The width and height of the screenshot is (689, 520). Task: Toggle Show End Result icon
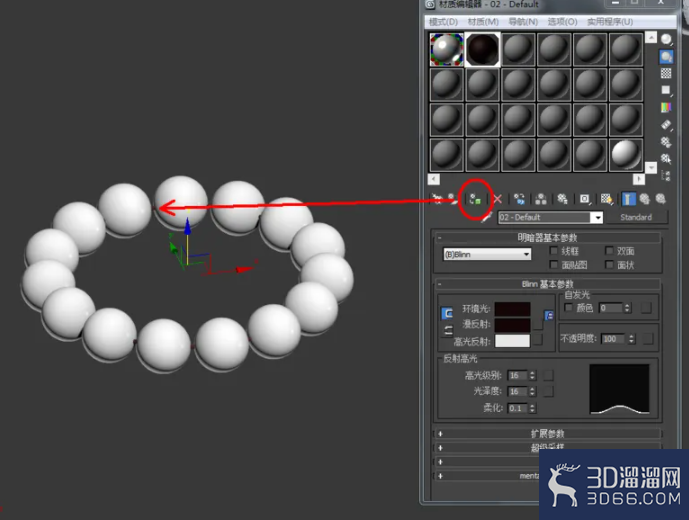[x=628, y=199]
